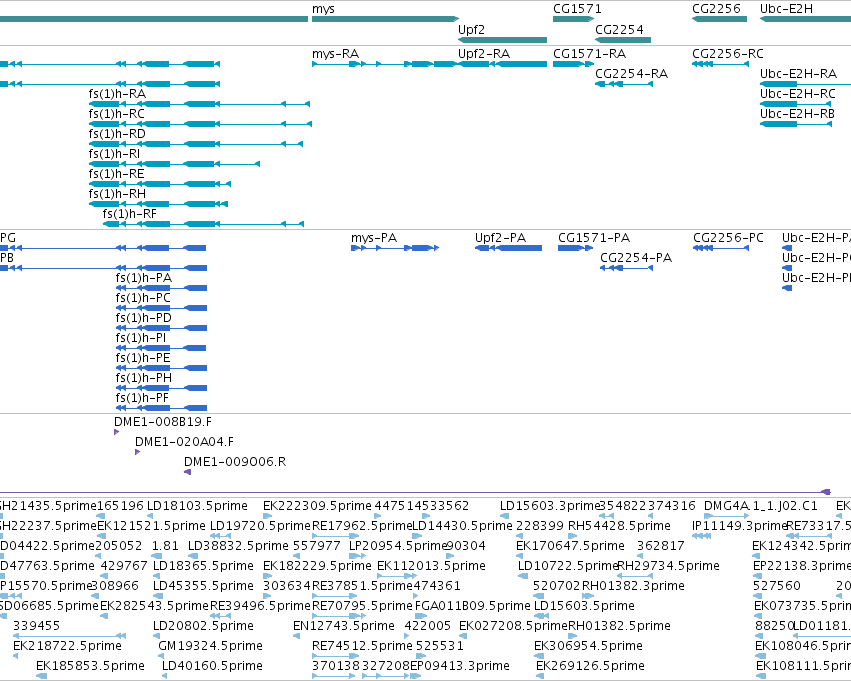The image size is (851, 681).
Task: Click the CG1571 gene feature
Action: [x=573, y=19]
